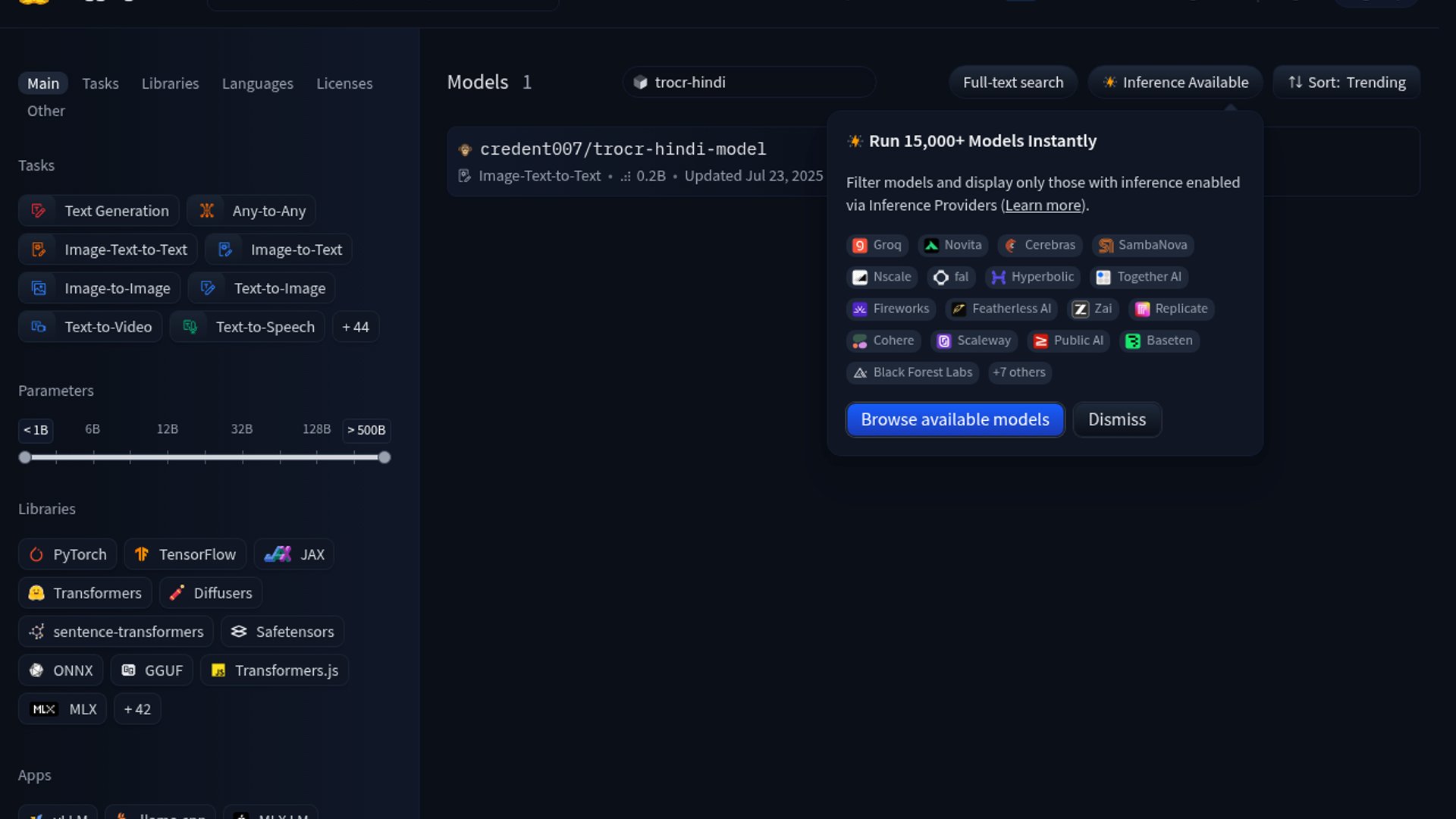Screen dimensions: 1456x819
Task: Expand the +42 more libraries list
Action: coord(137,709)
